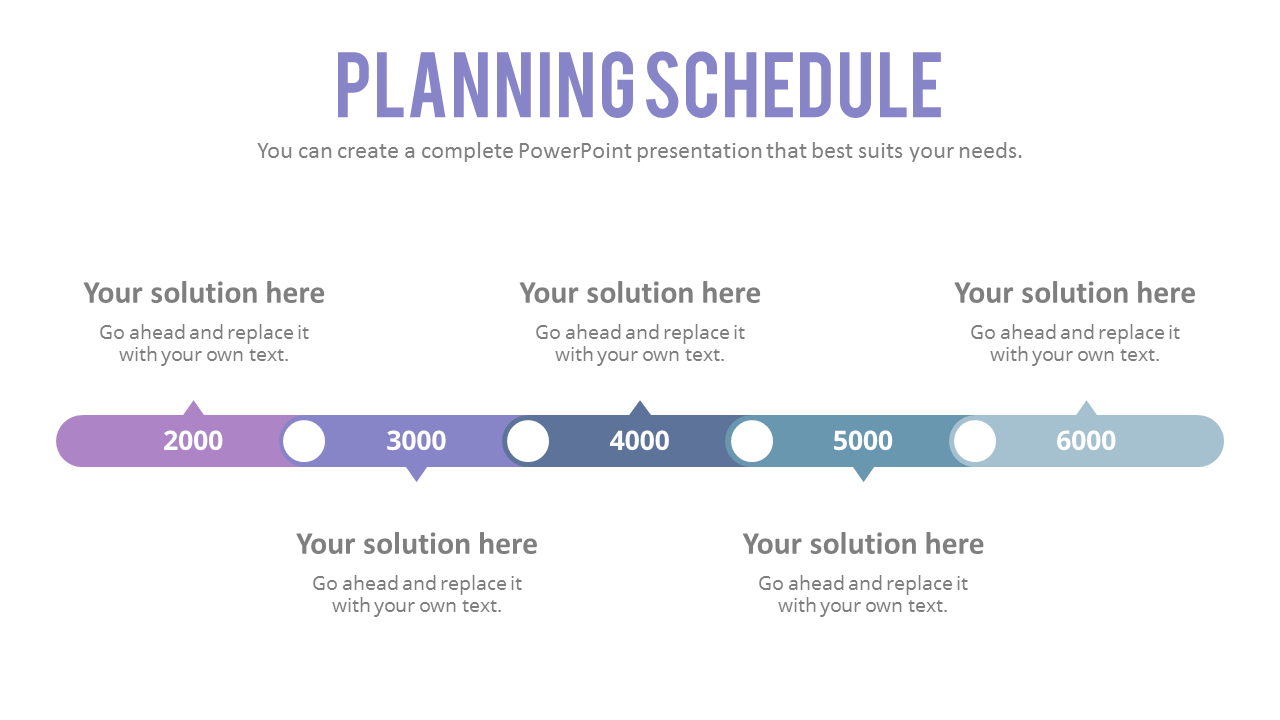Click white circle between 2000 and 3000

coord(304,441)
